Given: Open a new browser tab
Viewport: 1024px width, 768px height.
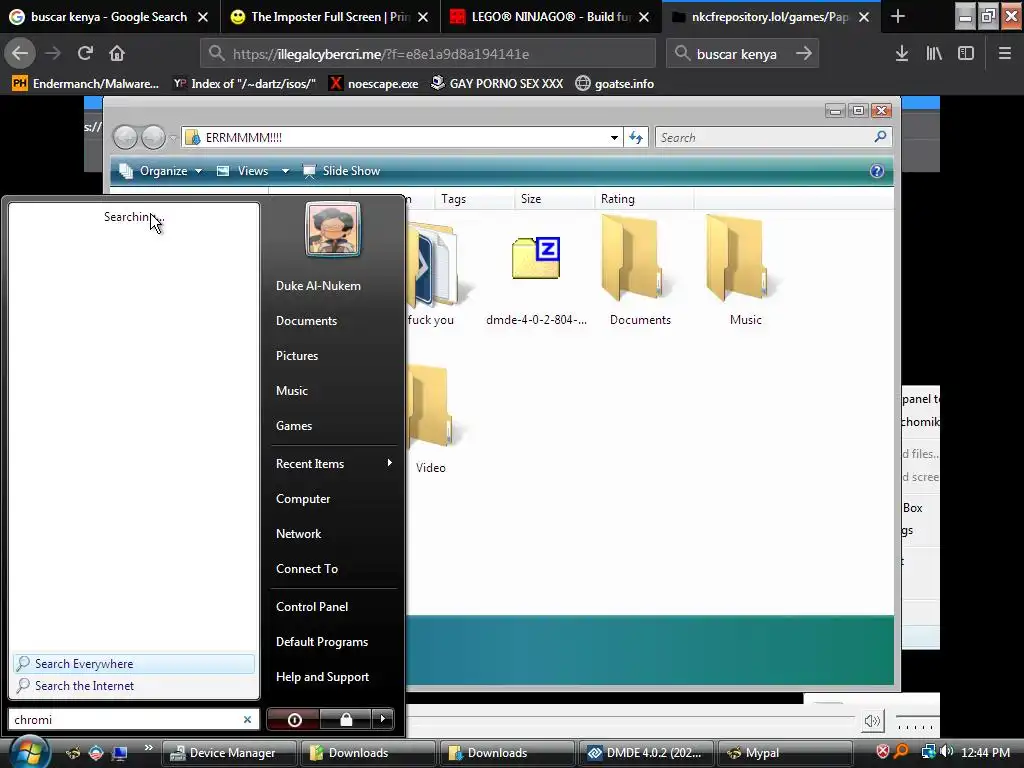Looking at the screenshot, I should [x=898, y=16].
